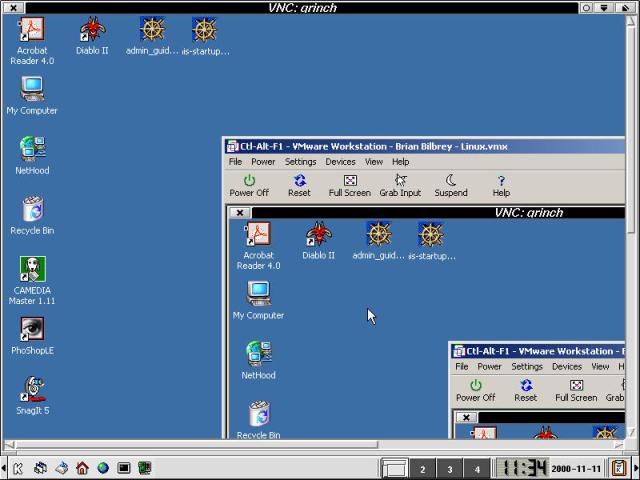The width and height of the screenshot is (640, 480).
Task: Click Power Off in the innermost VMware window
Action: click(x=476, y=391)
